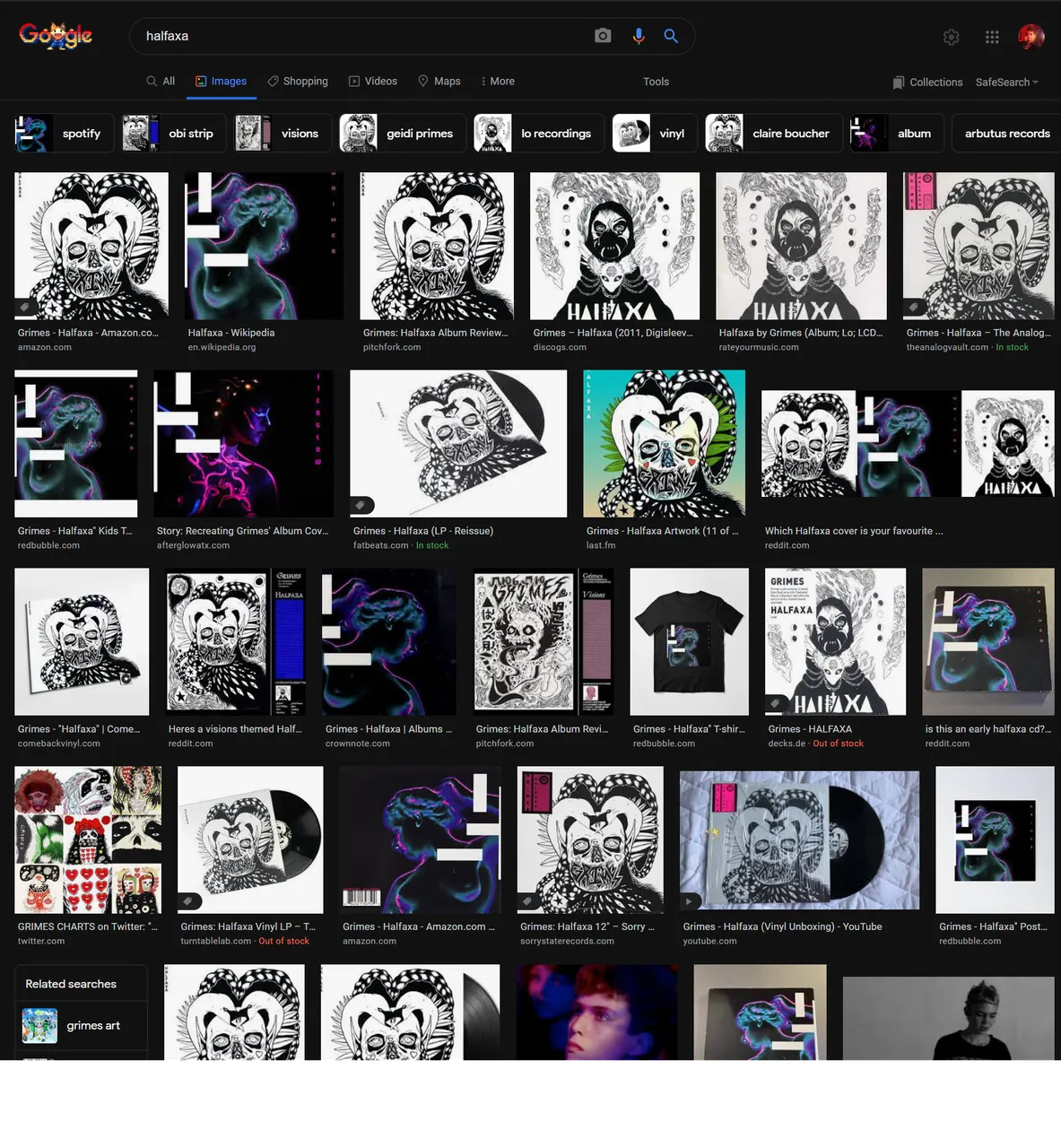Open the discogs Halfaxa 2011 Digisleeve image
Image resolution: width=1061 pixels, height=1148 pixels.
click(614, 246)
